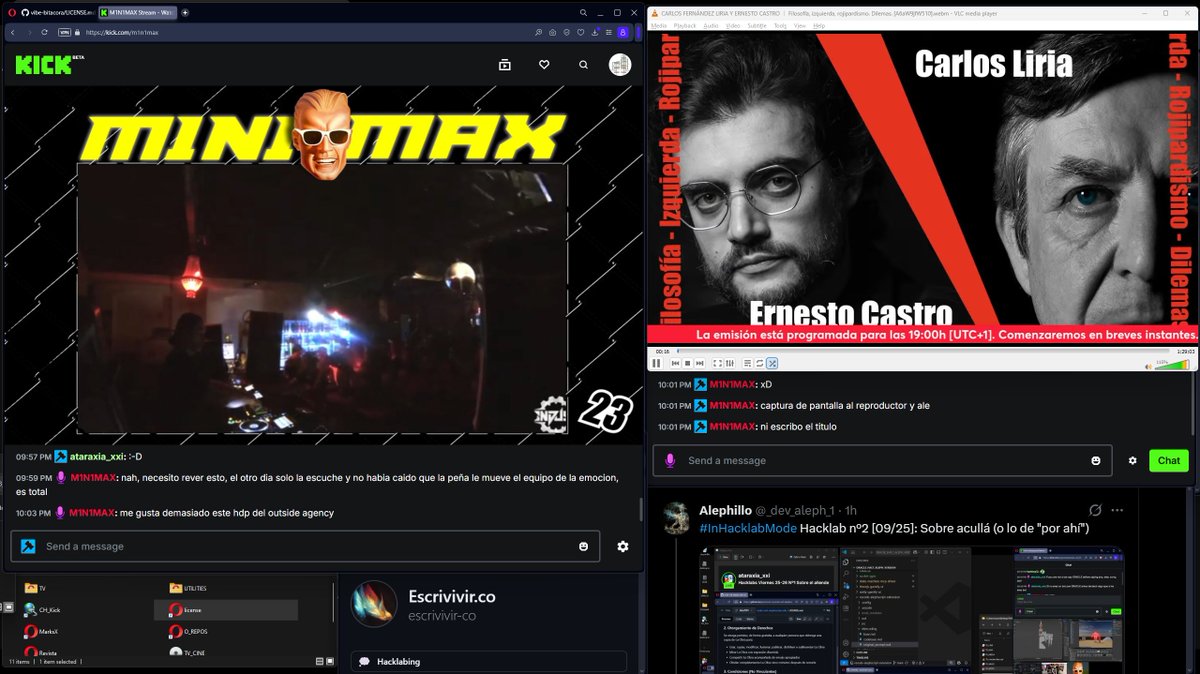Open left chat settings gear

(623, 546)
